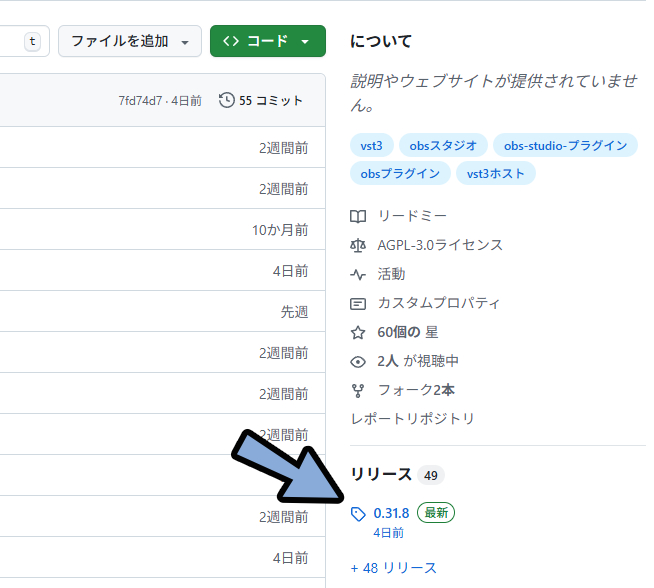Click the pulse icon beside 活動
This screenshot has height=588, width=654.
click(x=359, y=274)
